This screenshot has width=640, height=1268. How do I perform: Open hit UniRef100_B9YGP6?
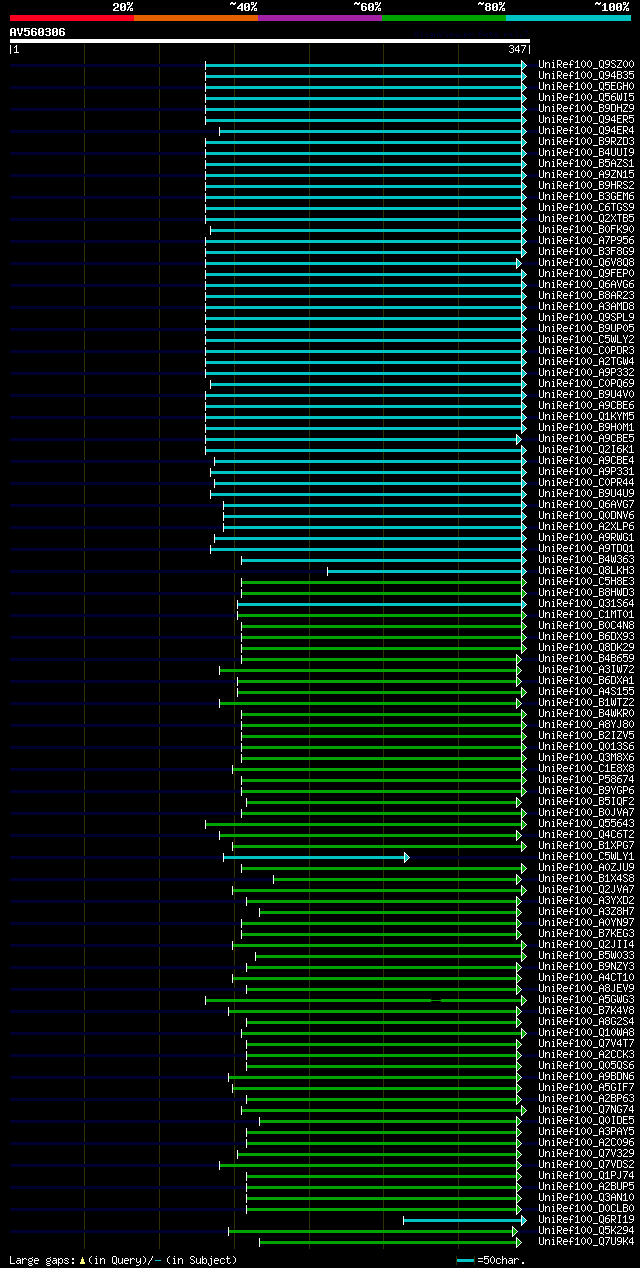click(586, 790)
